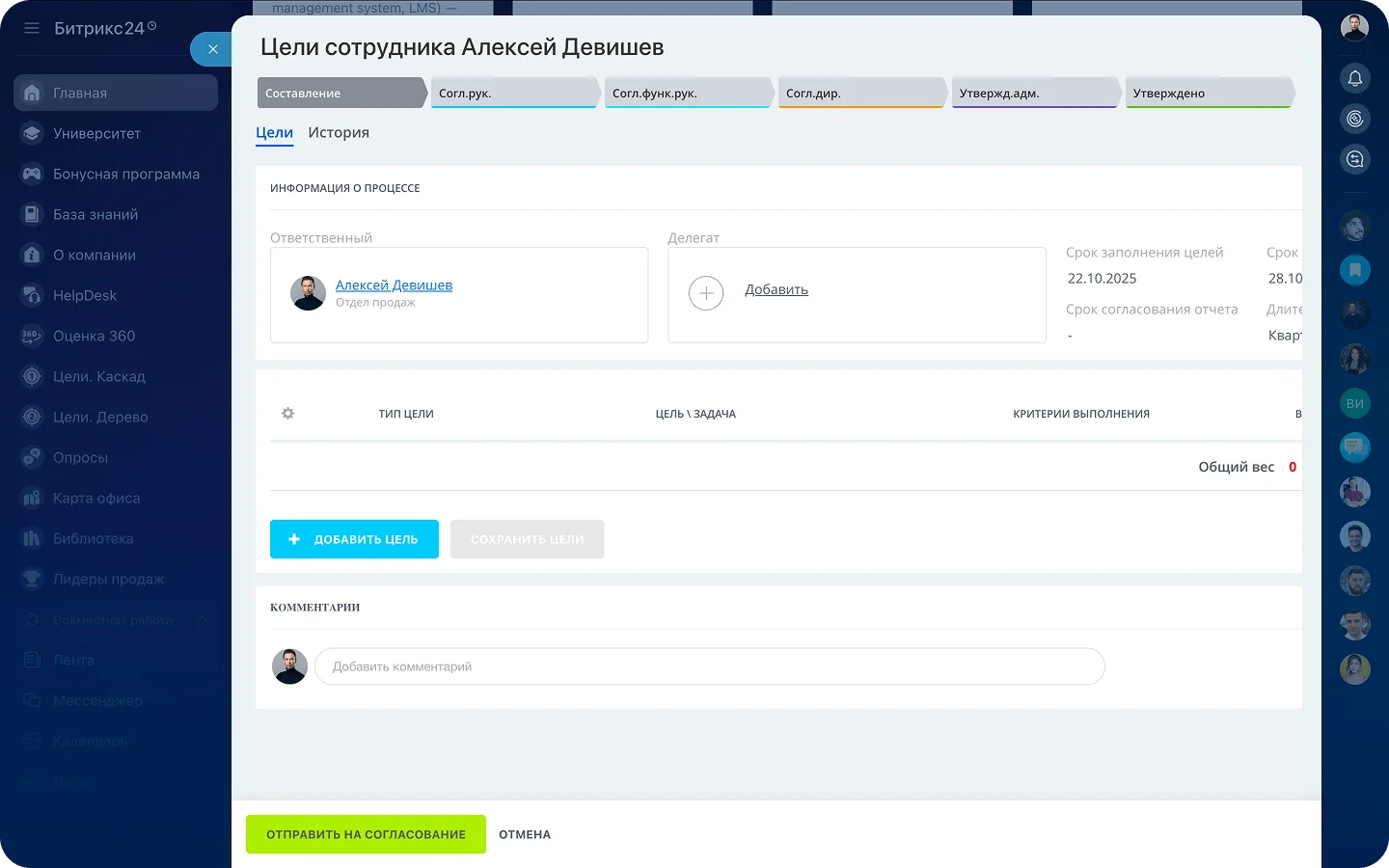
Task: Open Цели. Дерево icon
Action: 32,417
